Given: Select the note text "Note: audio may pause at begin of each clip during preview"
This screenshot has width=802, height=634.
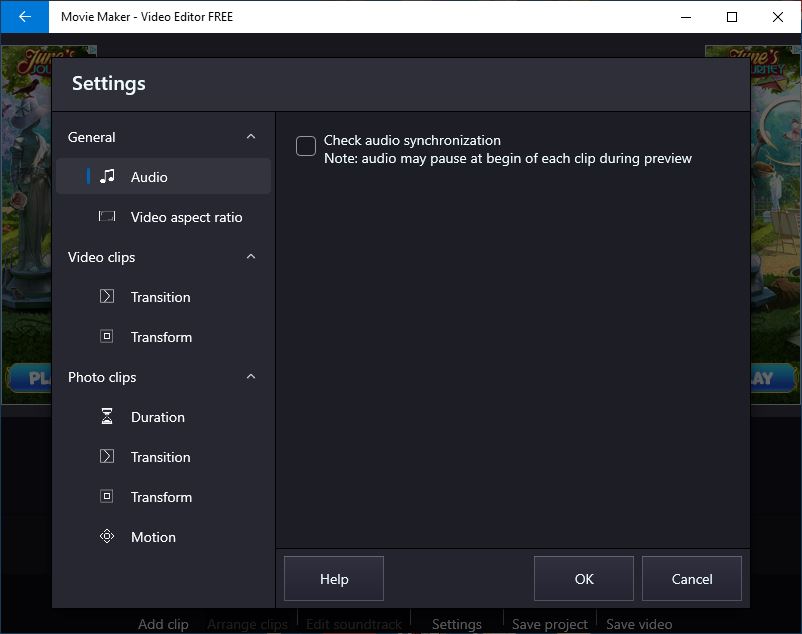Looking at the screenshot, I should point(508,158).
